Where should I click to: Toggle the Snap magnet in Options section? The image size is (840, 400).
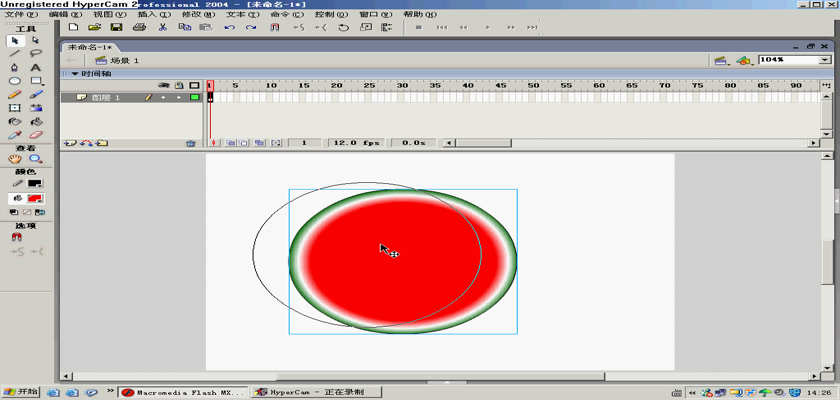17,237
